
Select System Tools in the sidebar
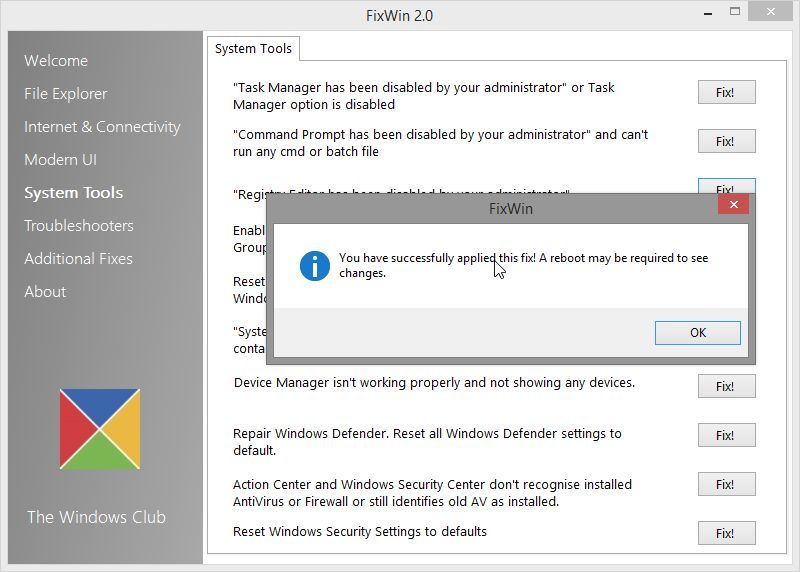click(73, 193)
